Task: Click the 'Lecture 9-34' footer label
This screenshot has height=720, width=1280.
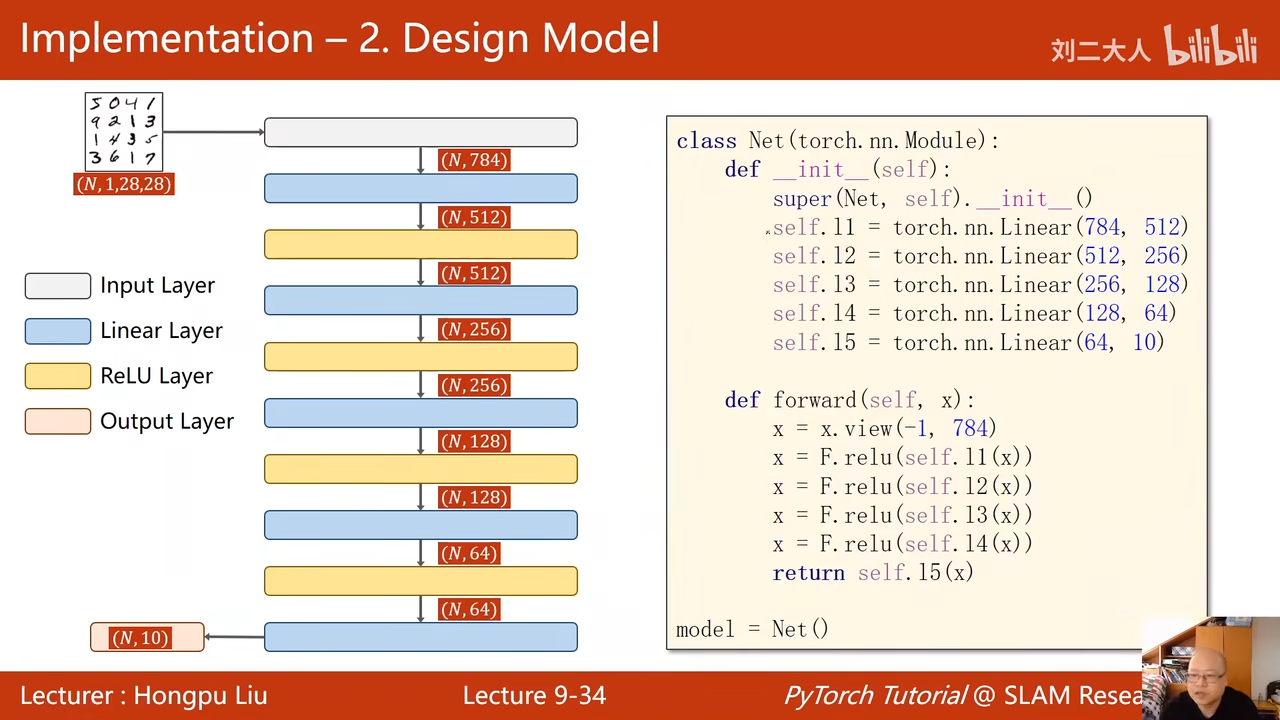Action: (x=534, y=696)
